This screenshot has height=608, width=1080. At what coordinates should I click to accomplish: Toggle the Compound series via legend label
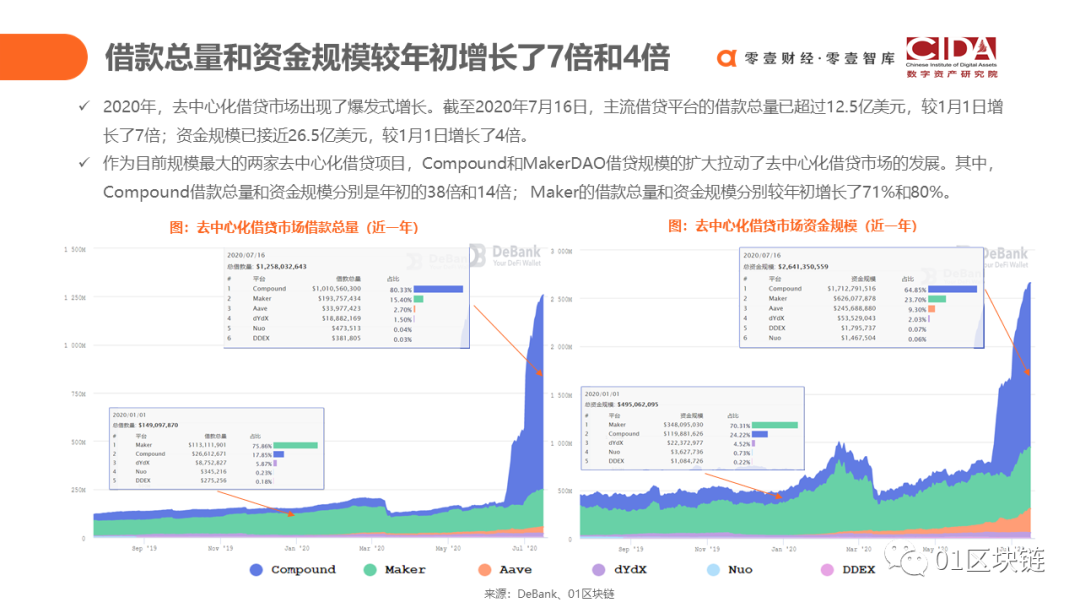click(x=303, y=570)
